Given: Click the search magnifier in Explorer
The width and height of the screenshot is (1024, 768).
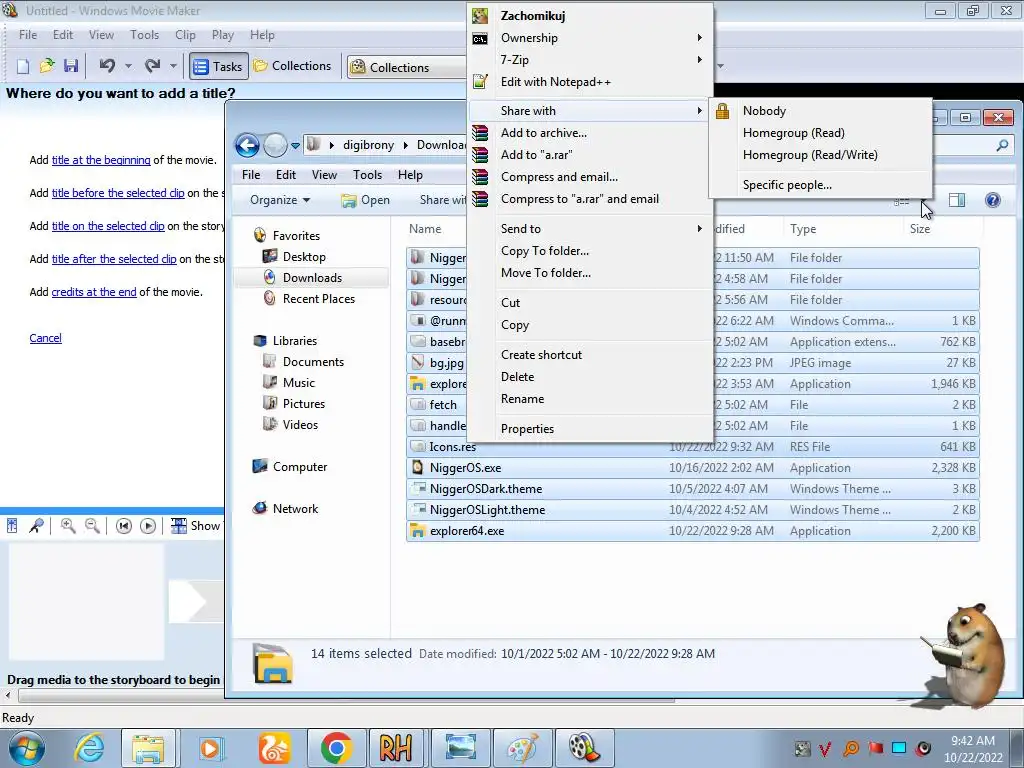Looking at the screenshot, I should click(x=1002, y=146).
